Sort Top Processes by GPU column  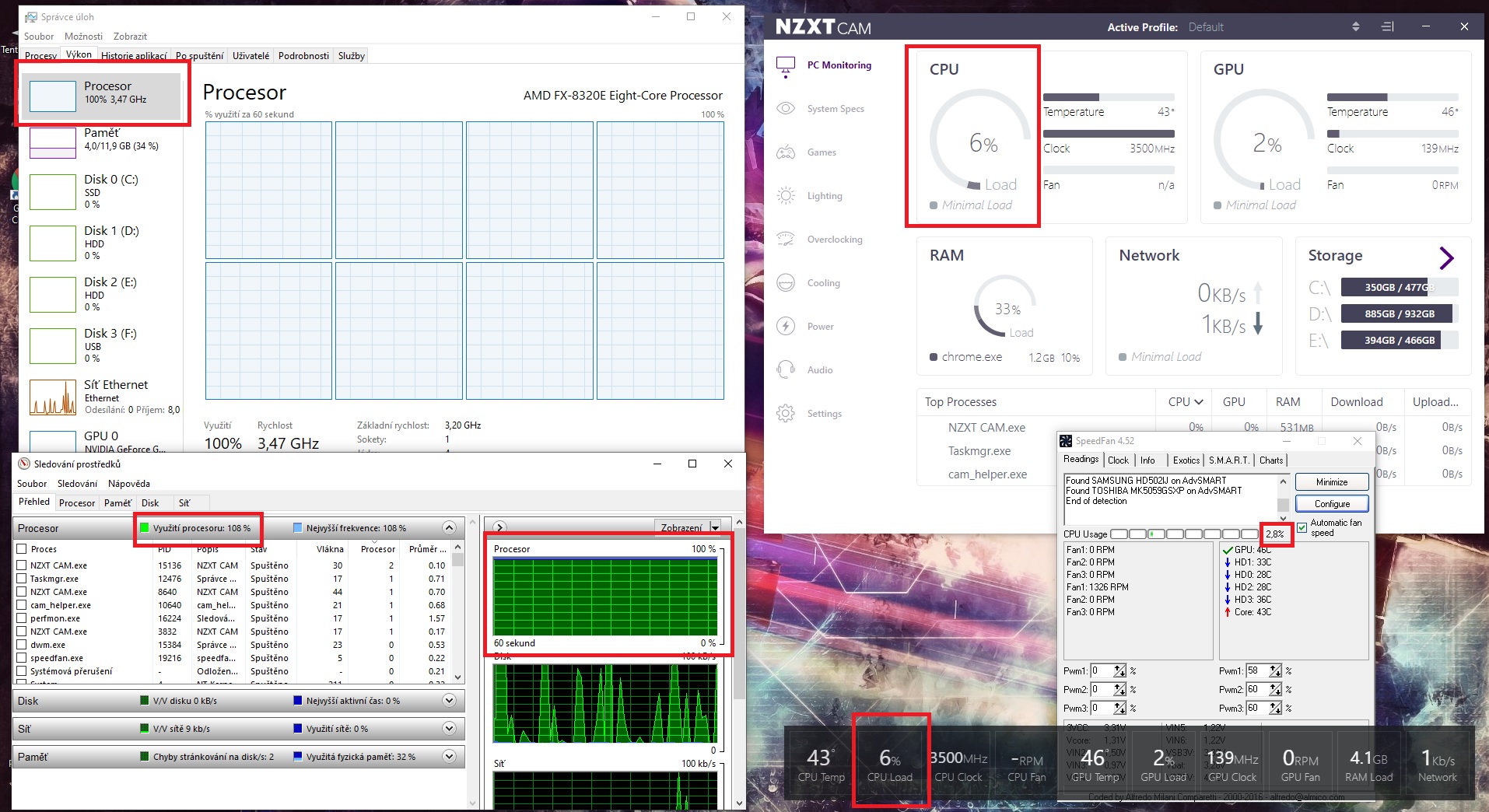point(1234,402)
